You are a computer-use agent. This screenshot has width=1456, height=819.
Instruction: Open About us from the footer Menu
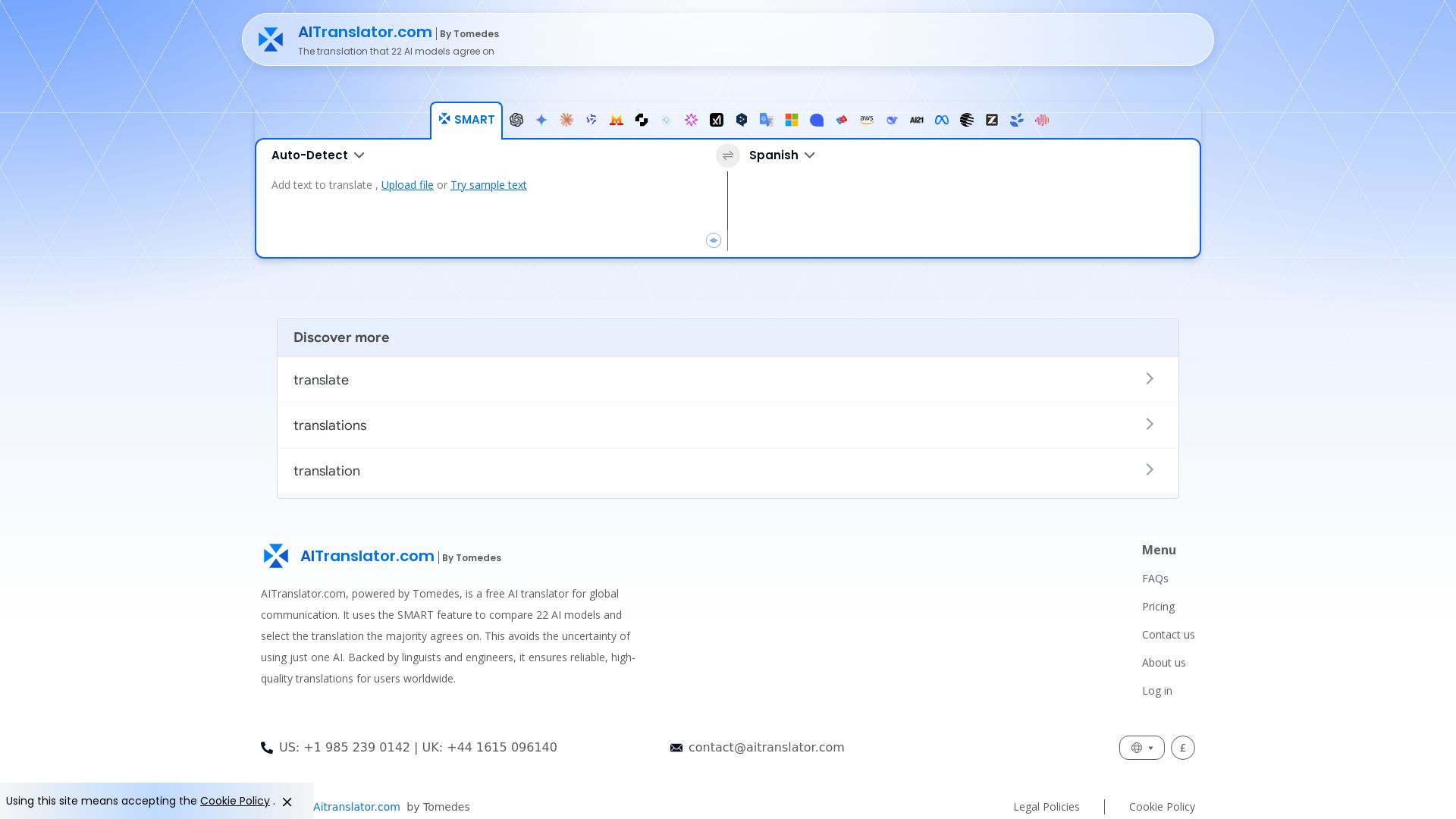pyautogui.click(x=1163, y=663)
